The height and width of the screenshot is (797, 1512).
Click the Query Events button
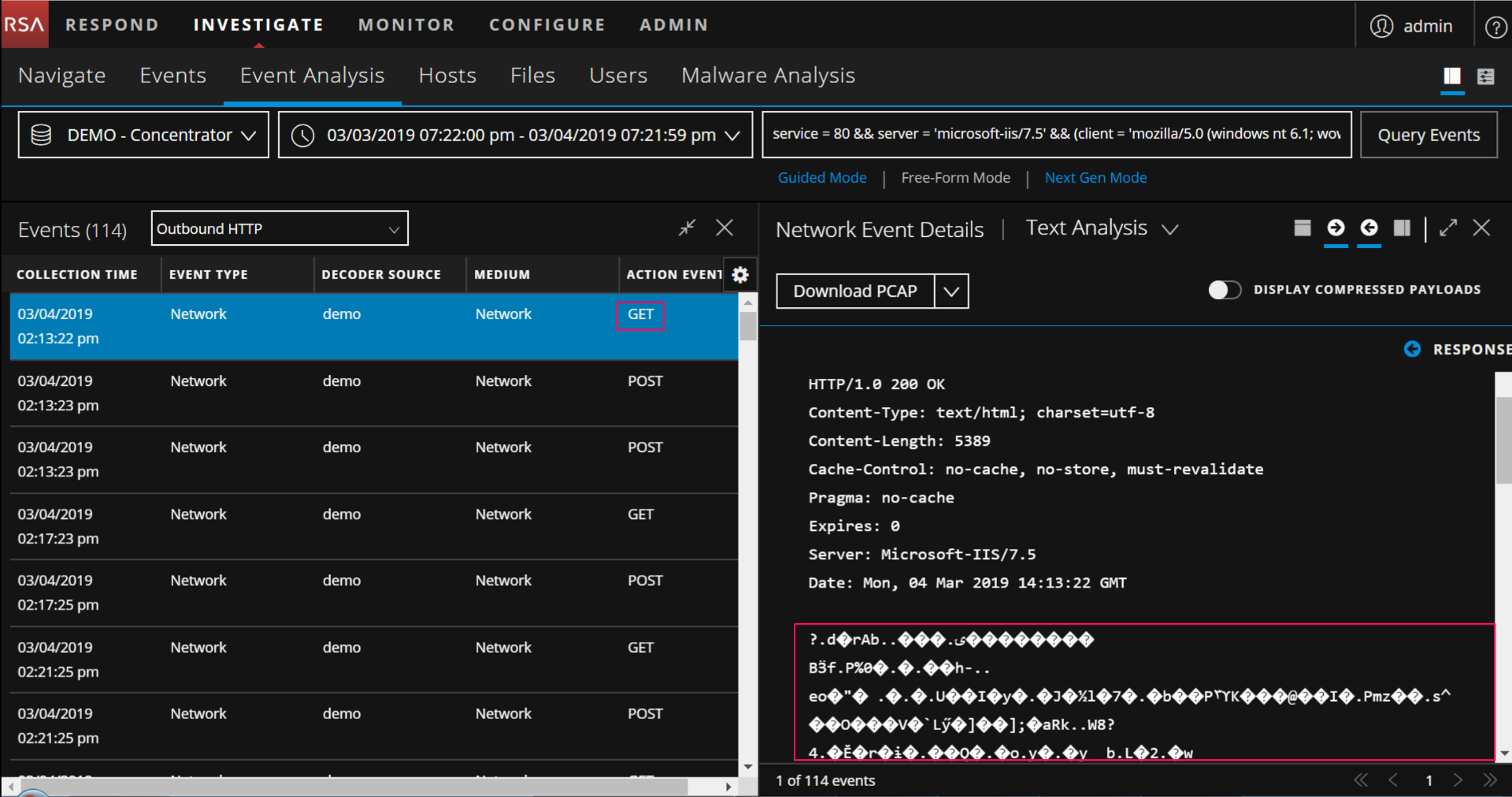(x=1428, y=135)
